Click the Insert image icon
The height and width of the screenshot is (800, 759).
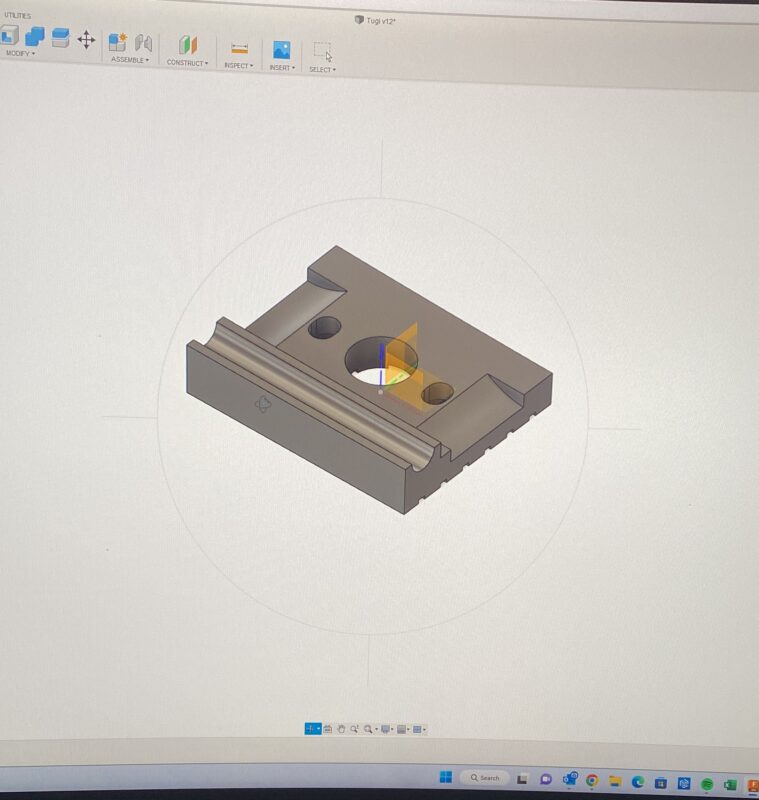282,50
